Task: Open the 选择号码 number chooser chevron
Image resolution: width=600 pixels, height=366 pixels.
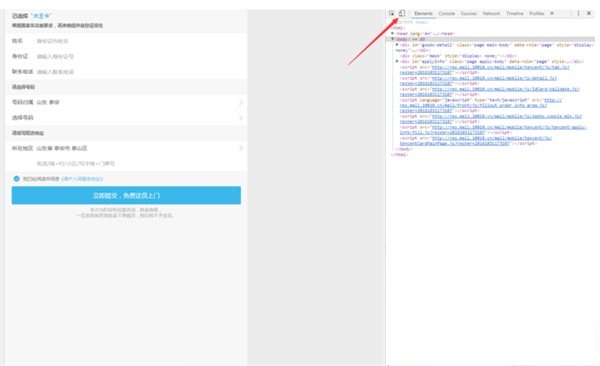Action: (x=241, y=118)
